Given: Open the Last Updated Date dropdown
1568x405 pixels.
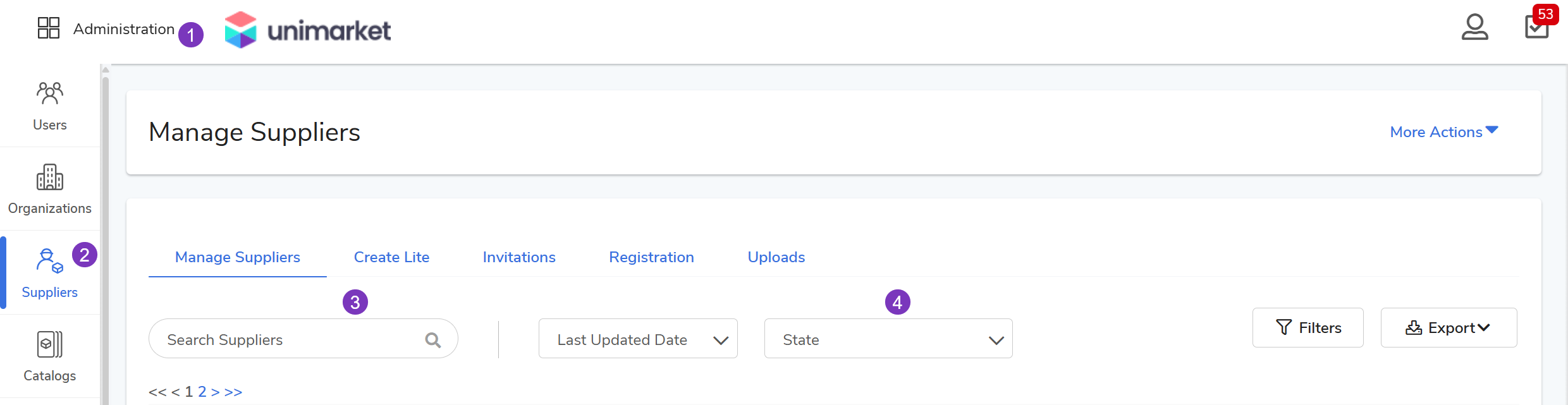Looking at the screenshot, I should 638,339.
